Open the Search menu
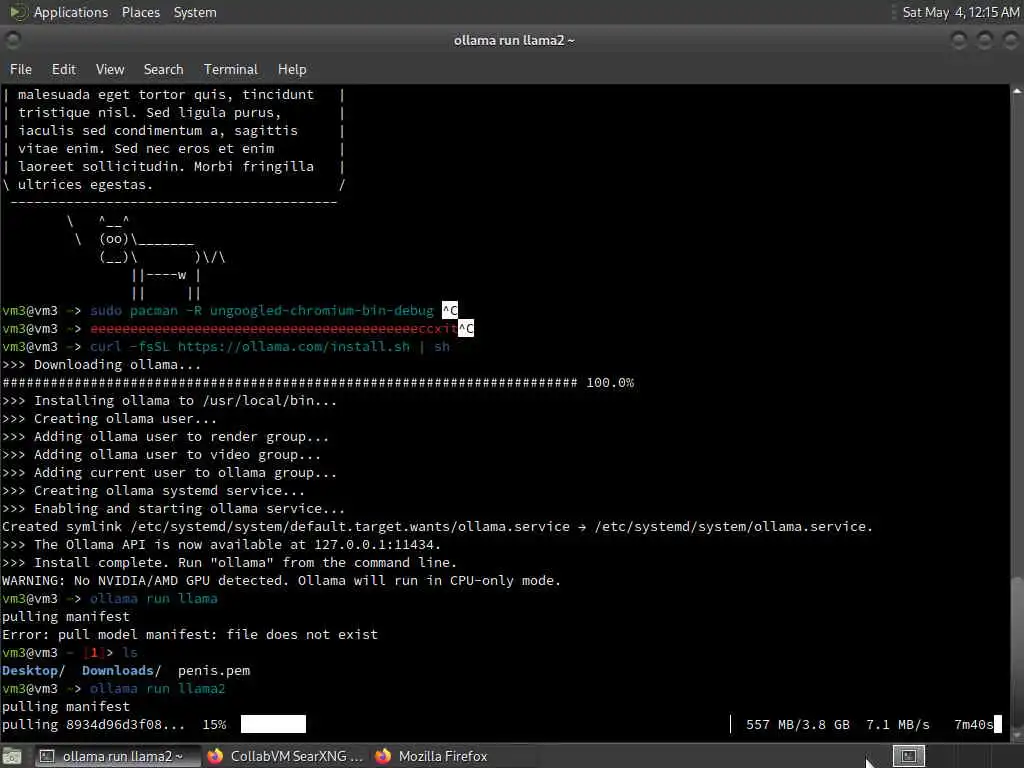Viewport: 1024px width, 768px height. [x=163, y=69]
